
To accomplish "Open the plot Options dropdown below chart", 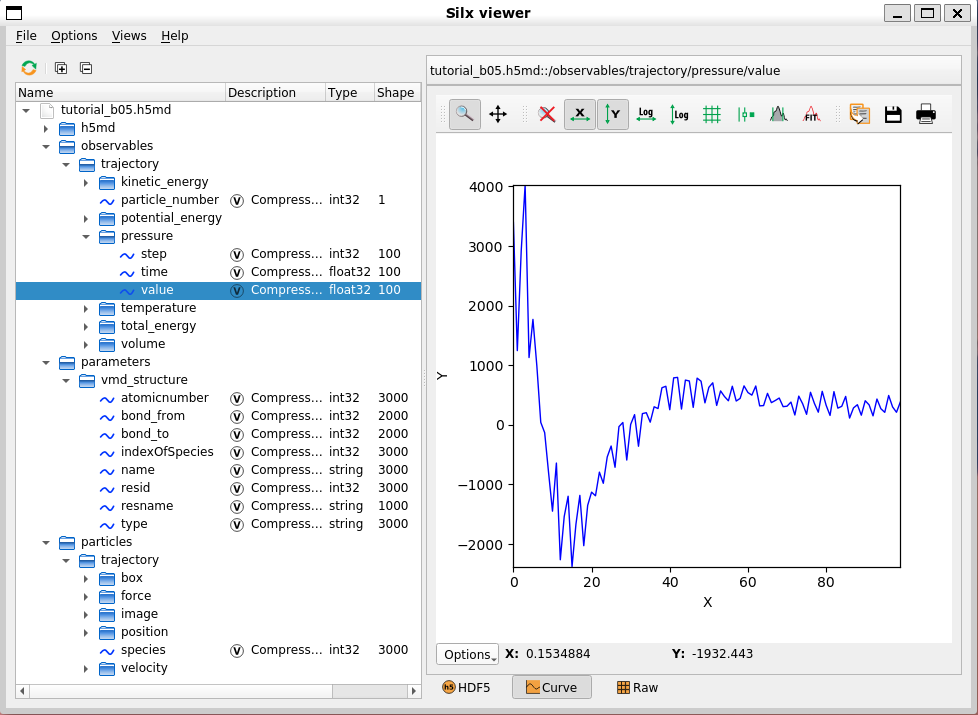I will click(x=467, y=655).
